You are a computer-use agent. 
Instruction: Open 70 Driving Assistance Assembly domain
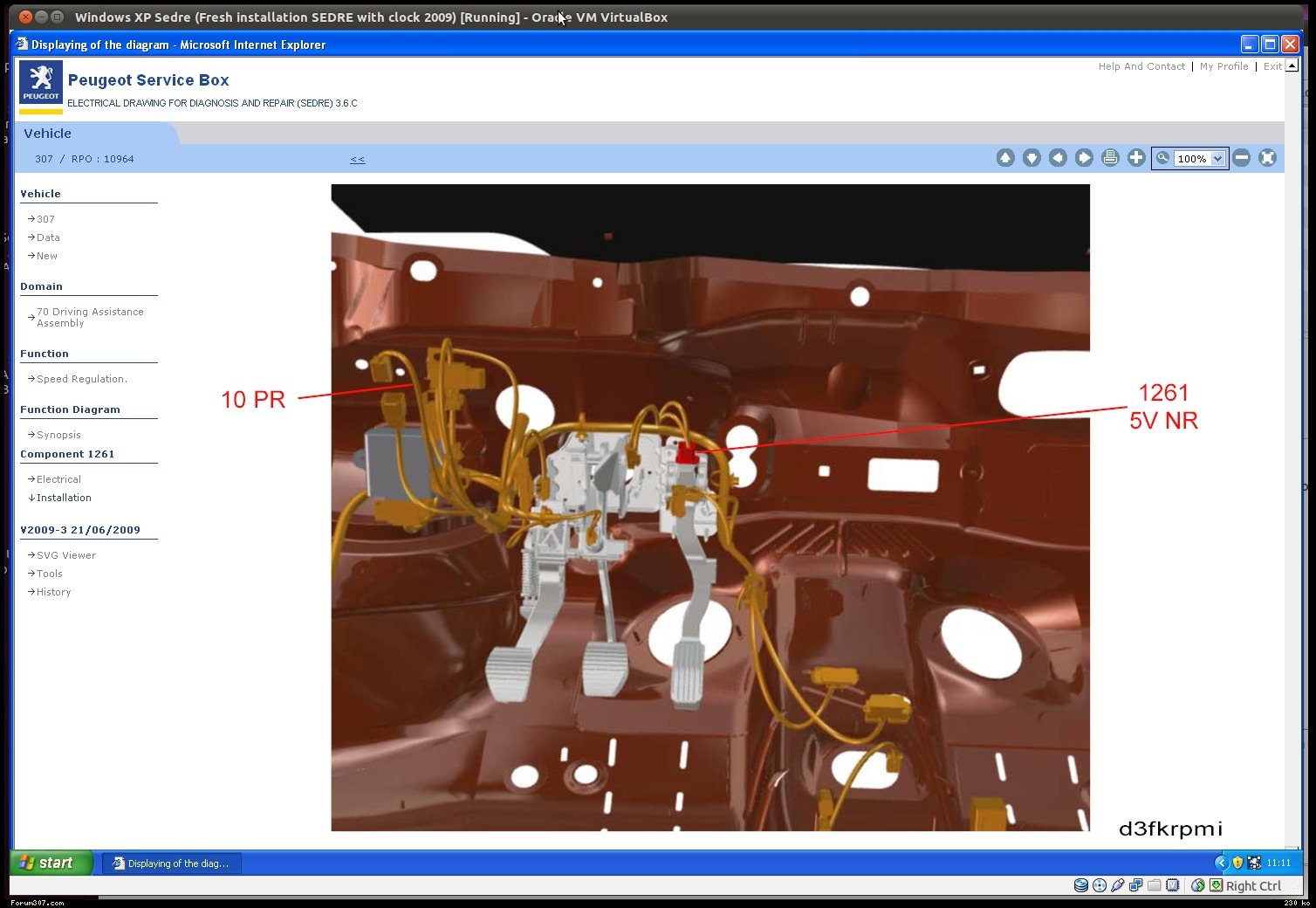point(90,317)
